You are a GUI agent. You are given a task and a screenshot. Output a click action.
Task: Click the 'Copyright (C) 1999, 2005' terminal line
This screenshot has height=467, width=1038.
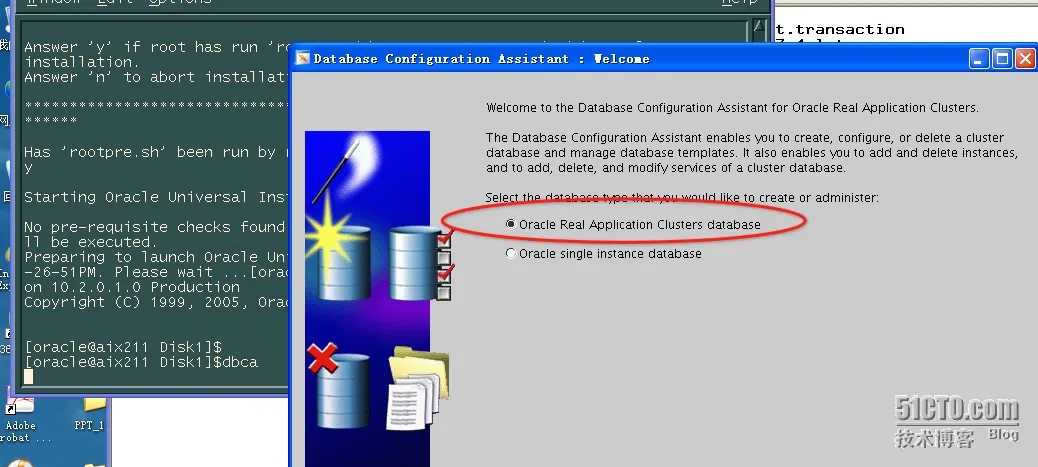click(156, 302)
